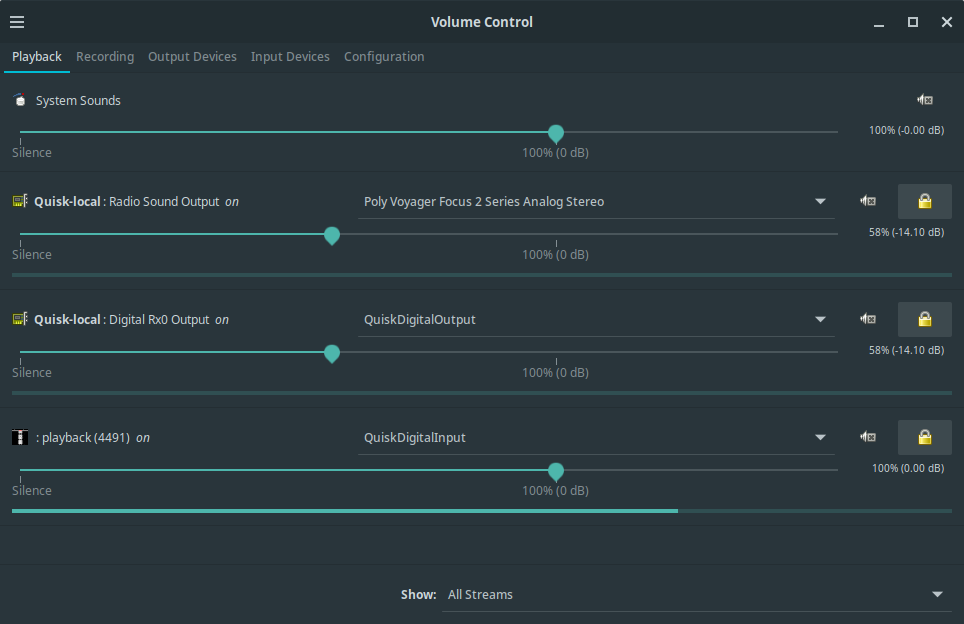Mute Quisk-local Digital Rx0 Output stream
The width and height of the screenshot is (964, 624).
[868, 320]
